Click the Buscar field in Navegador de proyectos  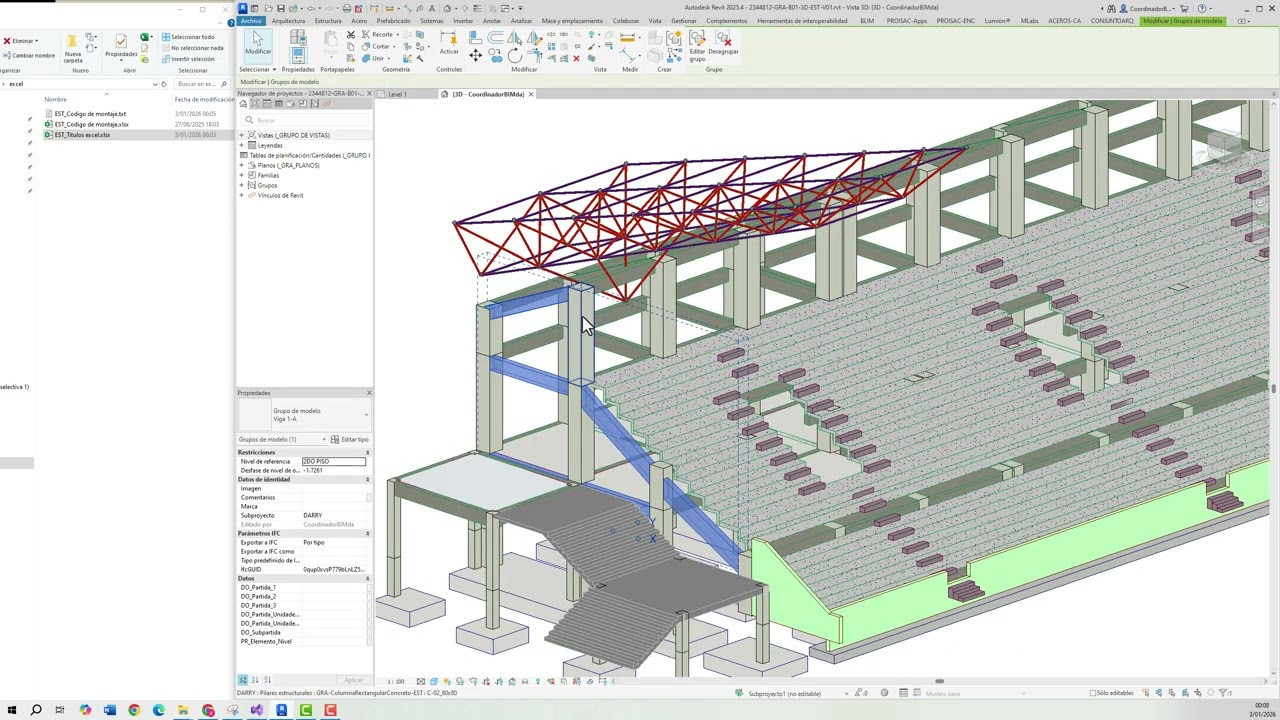(304, 120)
